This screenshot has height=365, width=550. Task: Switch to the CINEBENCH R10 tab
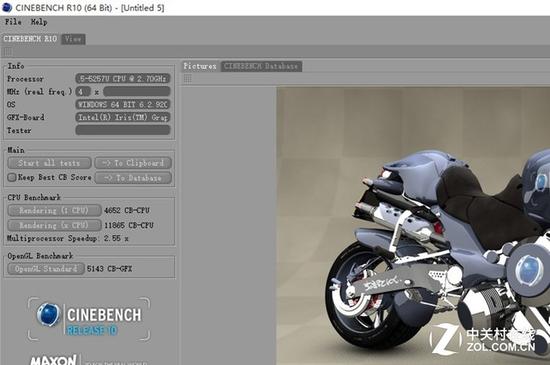click(x=31, y=39)
